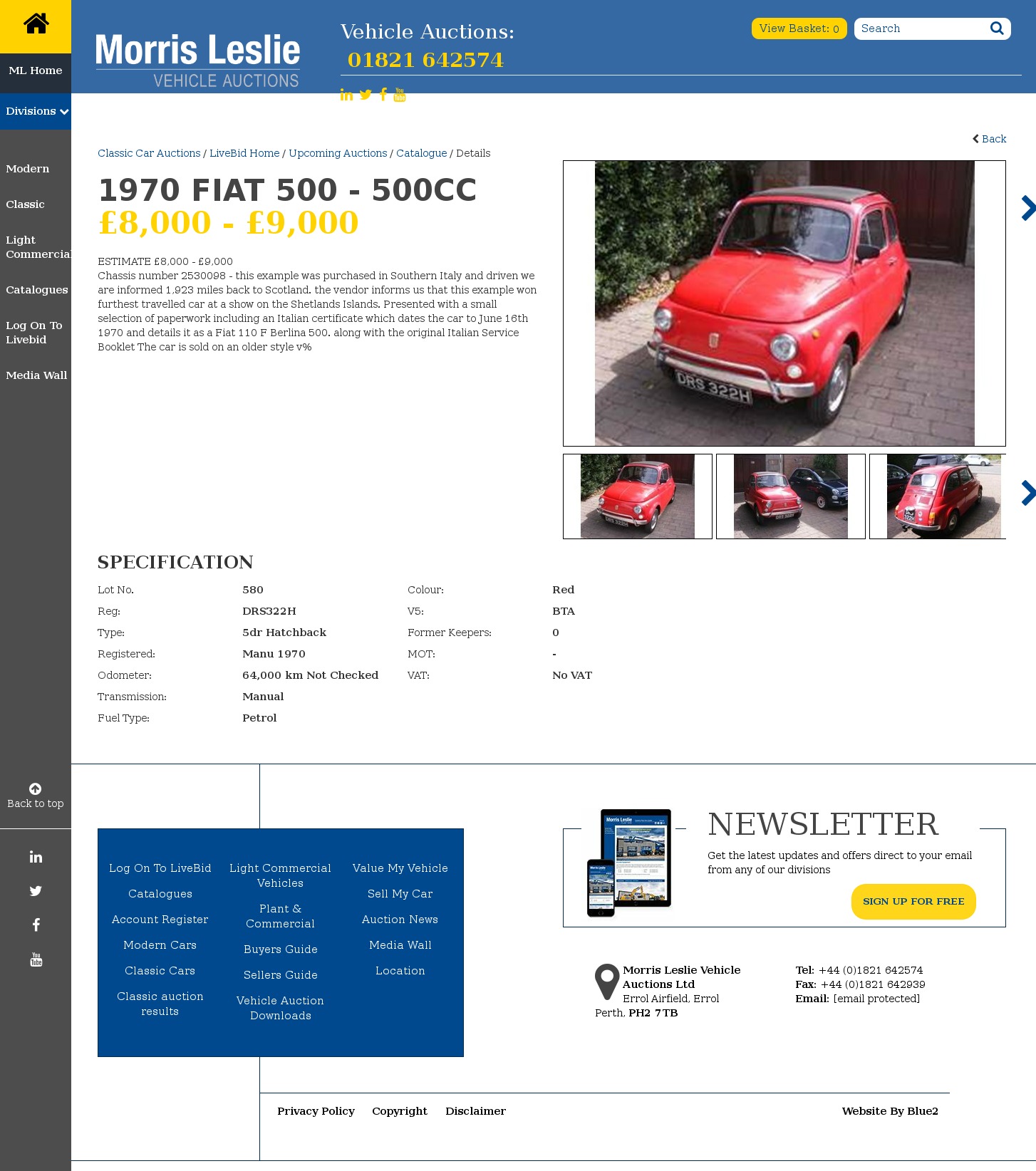Image resolution: width=1036 pixels, height=1171 pixels.
Task: Open Auction News footer link
Action: [x=400, y=920]
